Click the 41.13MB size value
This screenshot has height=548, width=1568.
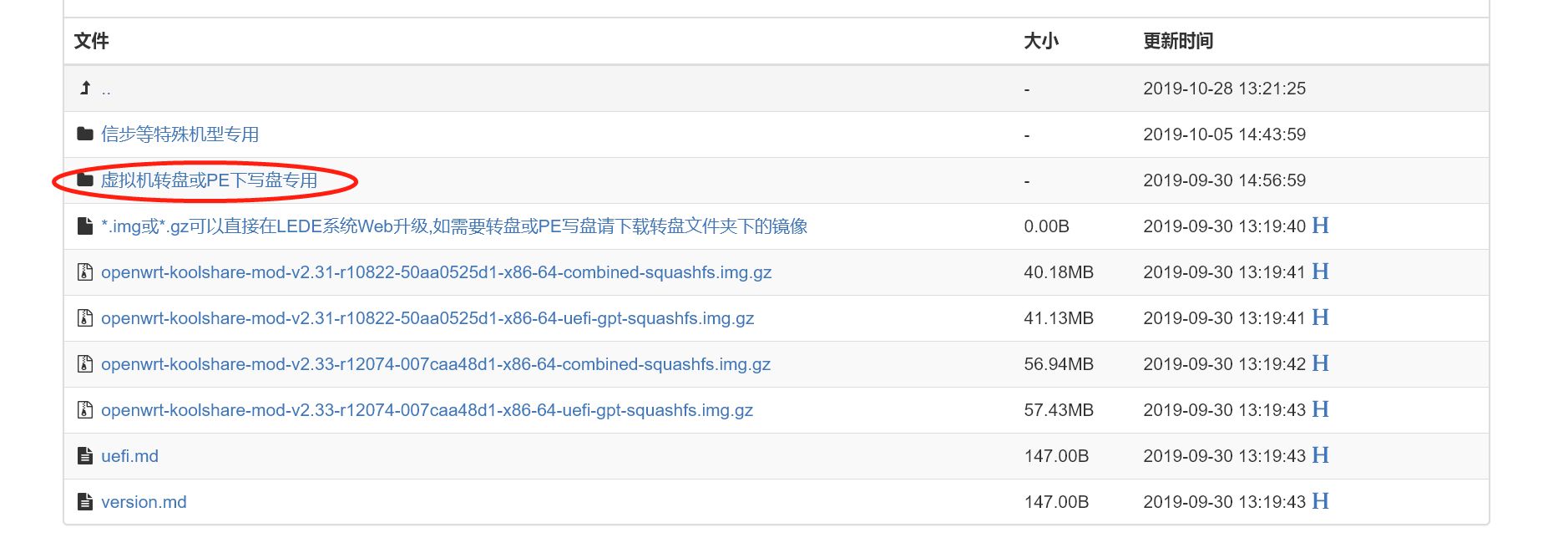pyautogui.click(x=1059, y=318)
